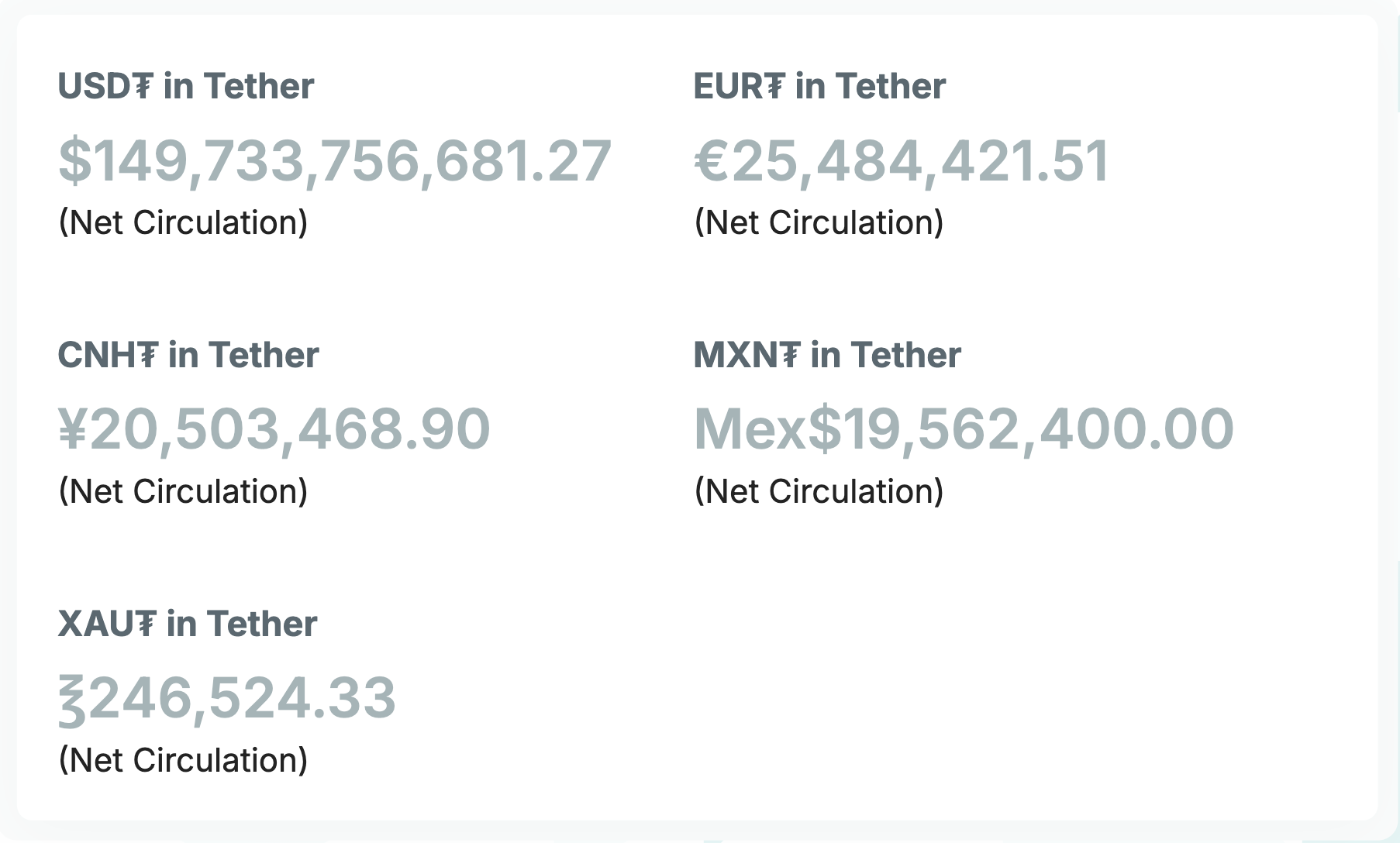1400x843 pixels.
Task: Click the USD₮ in Tether heading
Action: pos(186,86)
